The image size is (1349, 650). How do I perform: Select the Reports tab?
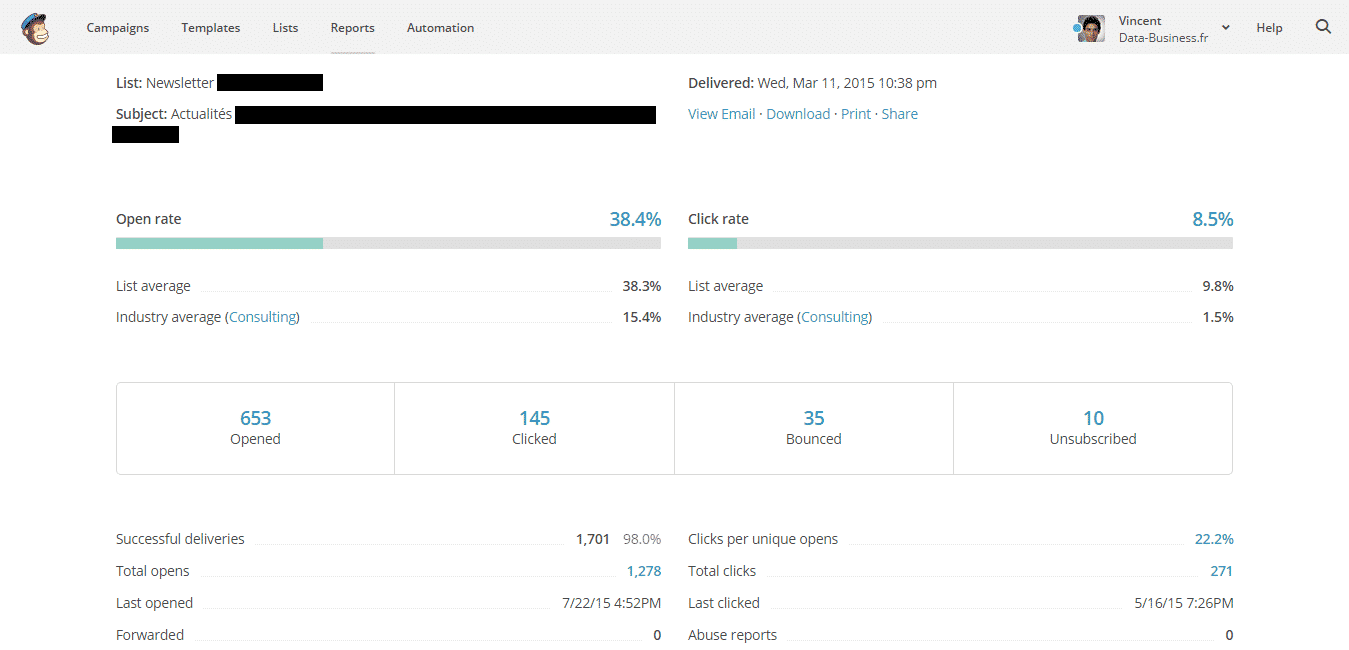tap(352, 28)
